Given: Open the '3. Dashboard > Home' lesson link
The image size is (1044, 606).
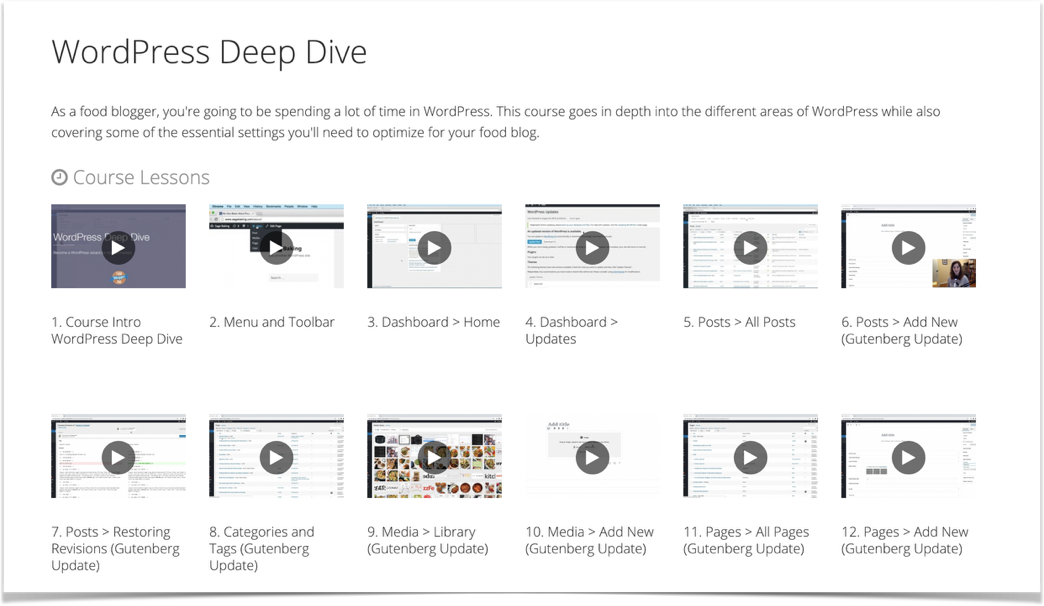Looking at the screenshot, I should [433, 322].
